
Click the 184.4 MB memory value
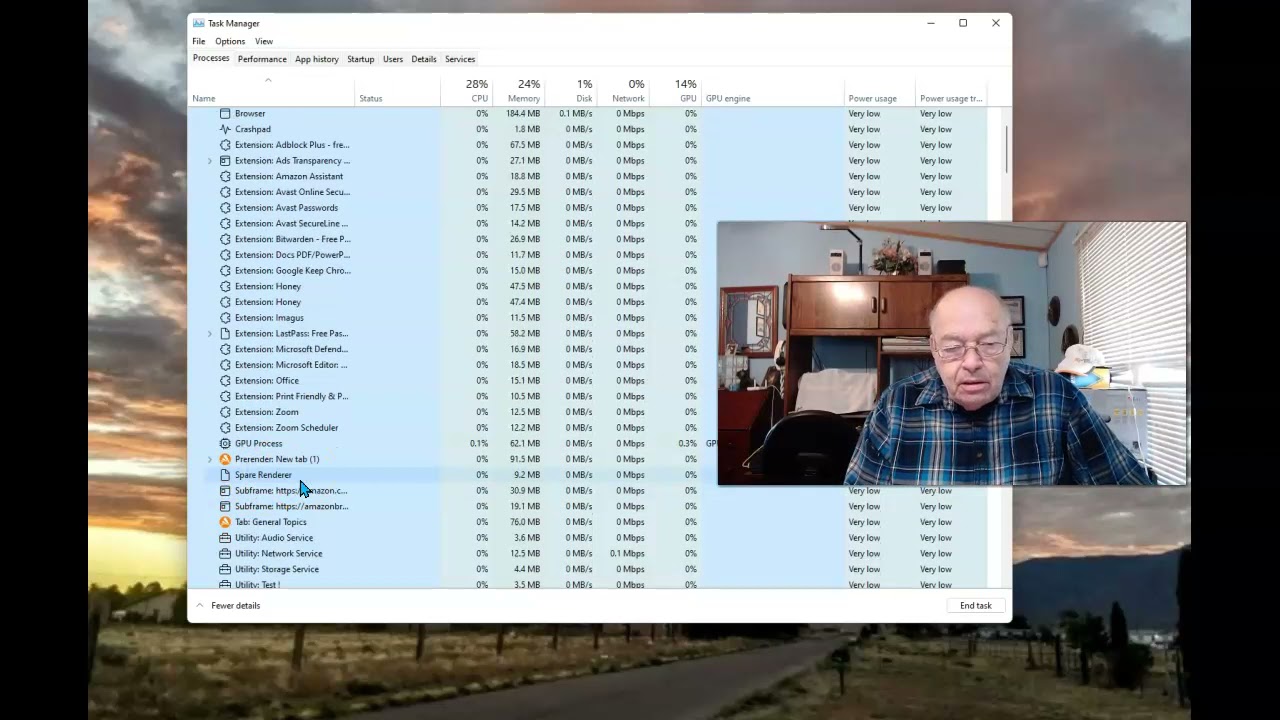tap(523, 113)
